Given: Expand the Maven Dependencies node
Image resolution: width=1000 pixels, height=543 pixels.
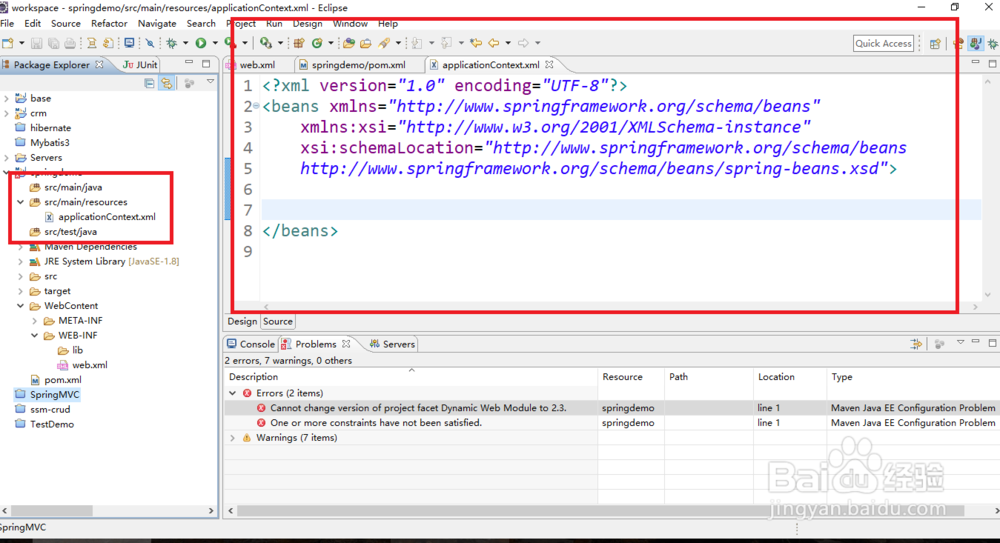Looking at the screenshot, I should pos(20,246).
